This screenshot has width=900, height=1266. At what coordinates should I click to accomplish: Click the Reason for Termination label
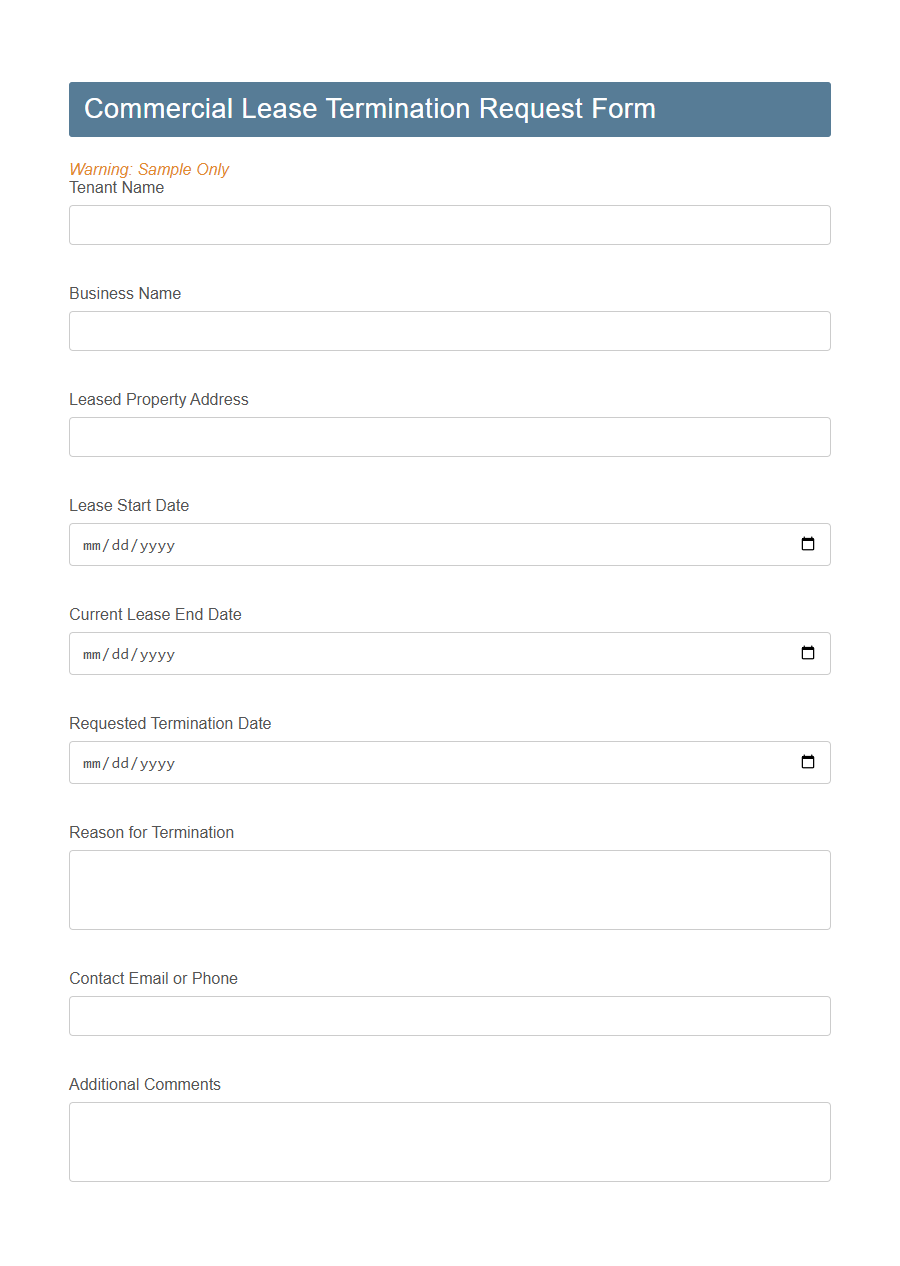point(151,832)
